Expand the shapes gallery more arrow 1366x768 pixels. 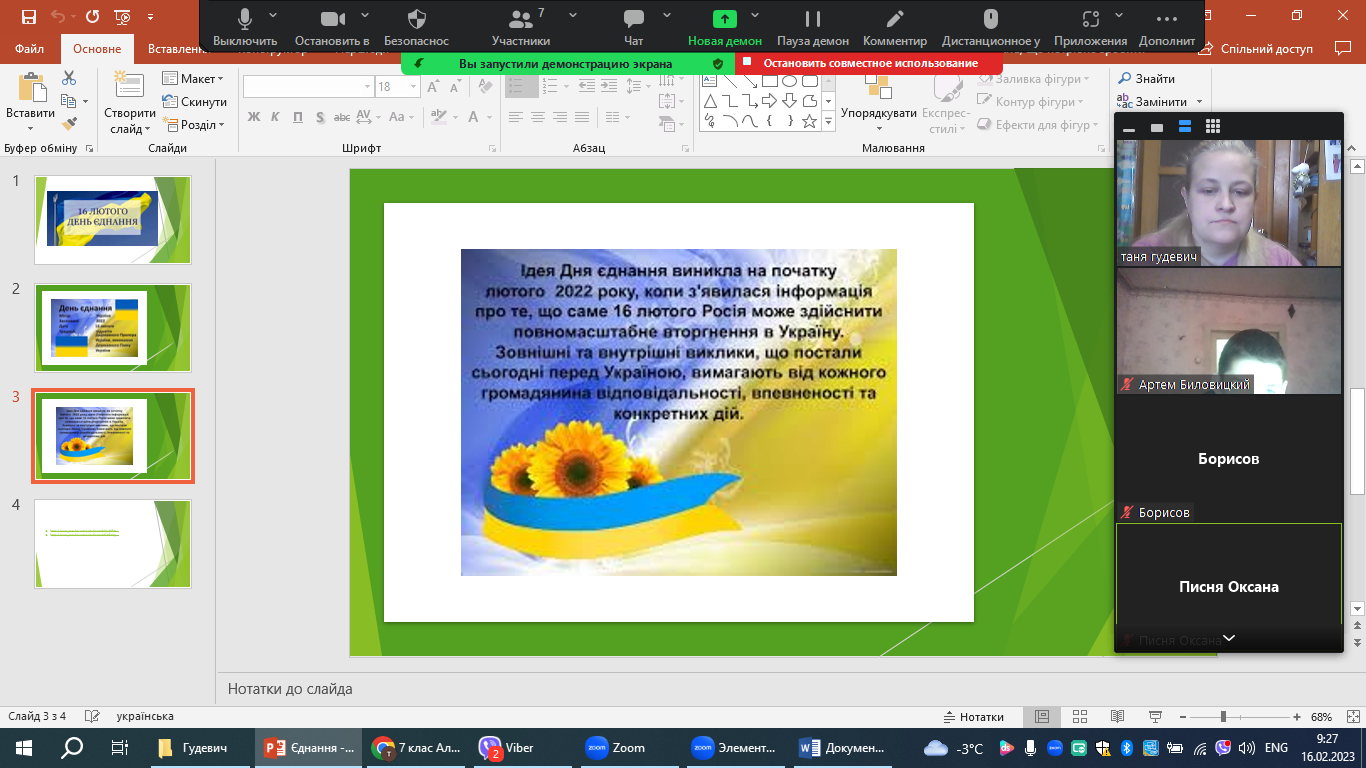coord(828,121)
